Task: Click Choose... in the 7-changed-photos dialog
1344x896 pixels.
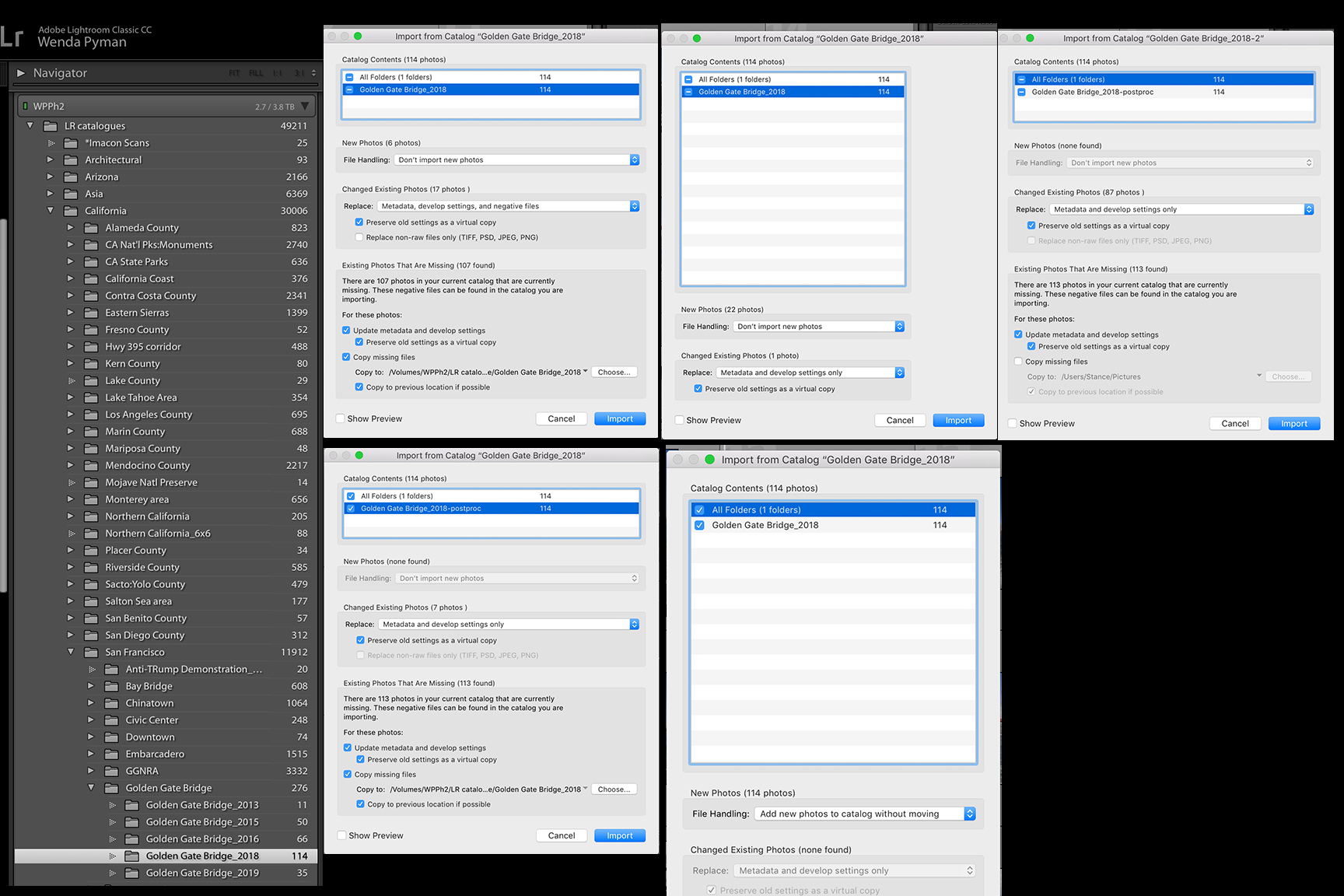Action: click(x=614, y=789)
